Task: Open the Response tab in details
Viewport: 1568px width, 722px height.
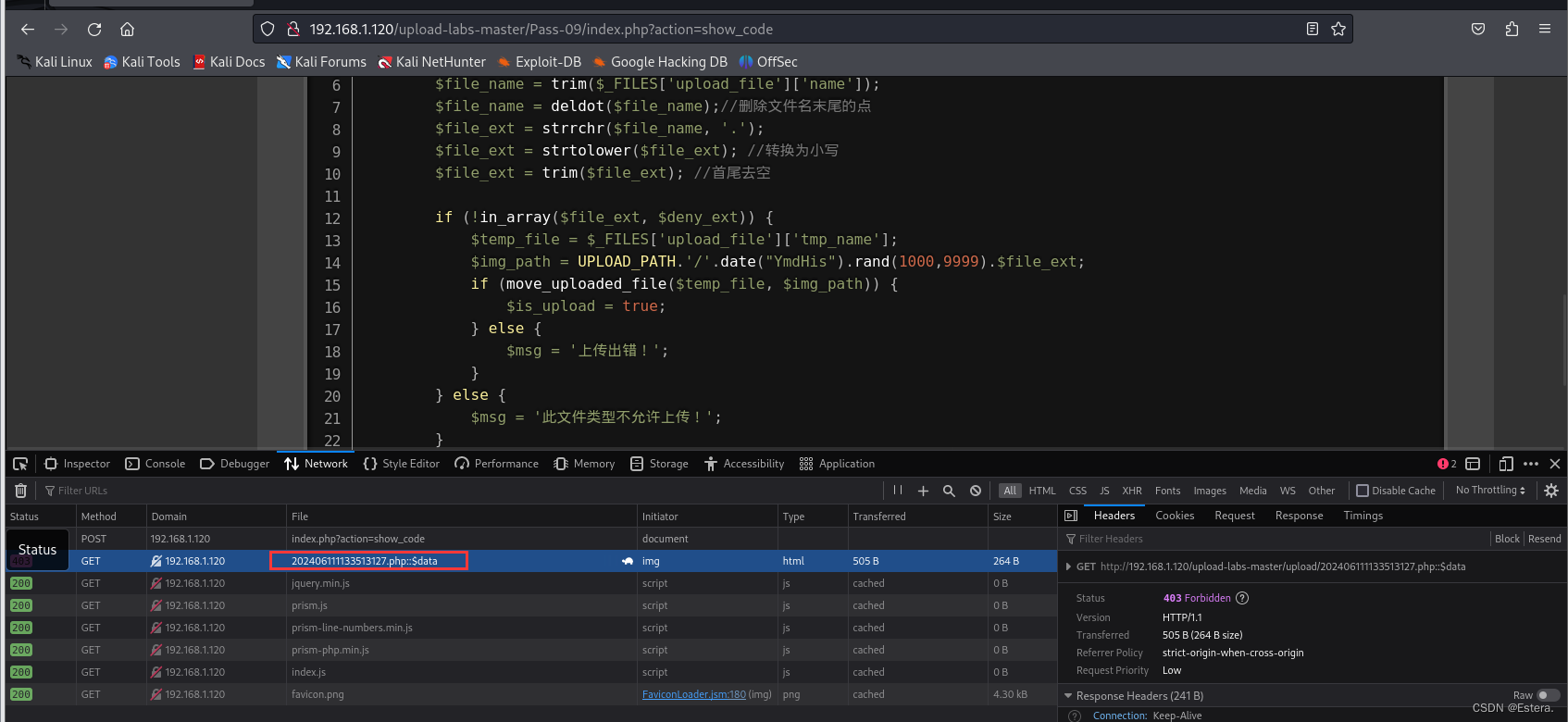Action: tap(1299, 516)
